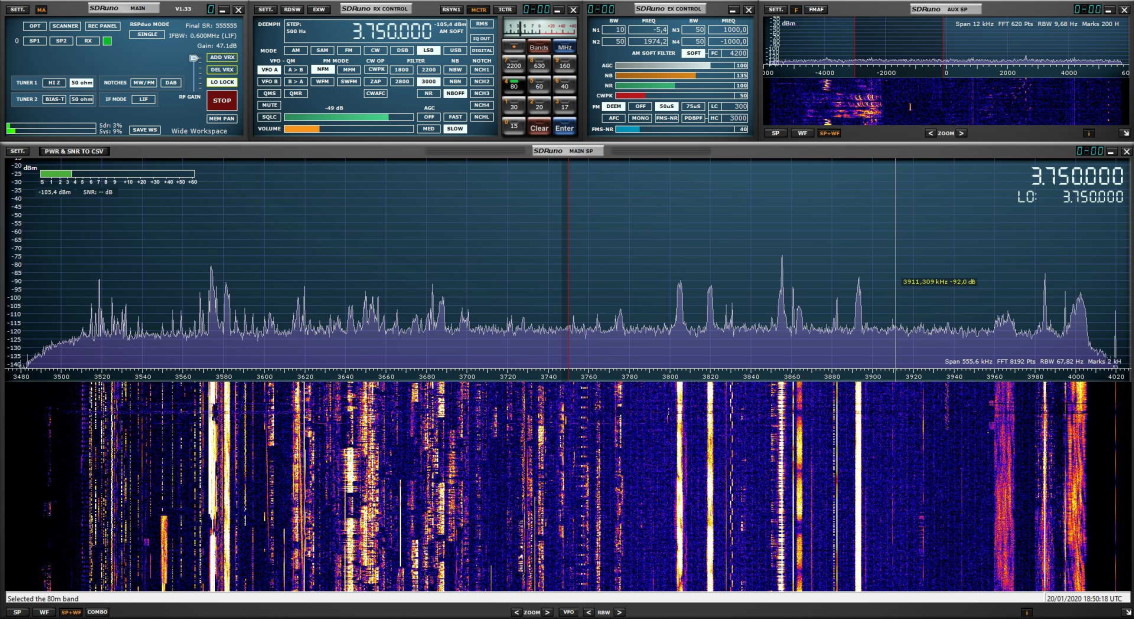The width and height of the screenshot is (1134, 619).
Task: Click SAVE WS button
Action: (145, 130)
